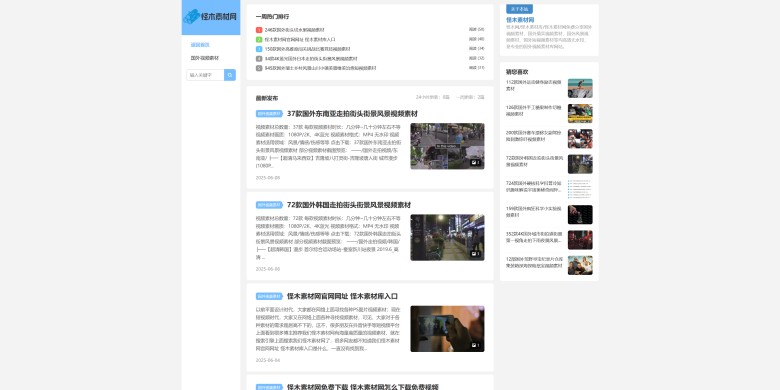The width and height of the screenshot is (780, 390).
Task: Click the image count icon on the Korea night street thumbnail
Action: point(476,254)
